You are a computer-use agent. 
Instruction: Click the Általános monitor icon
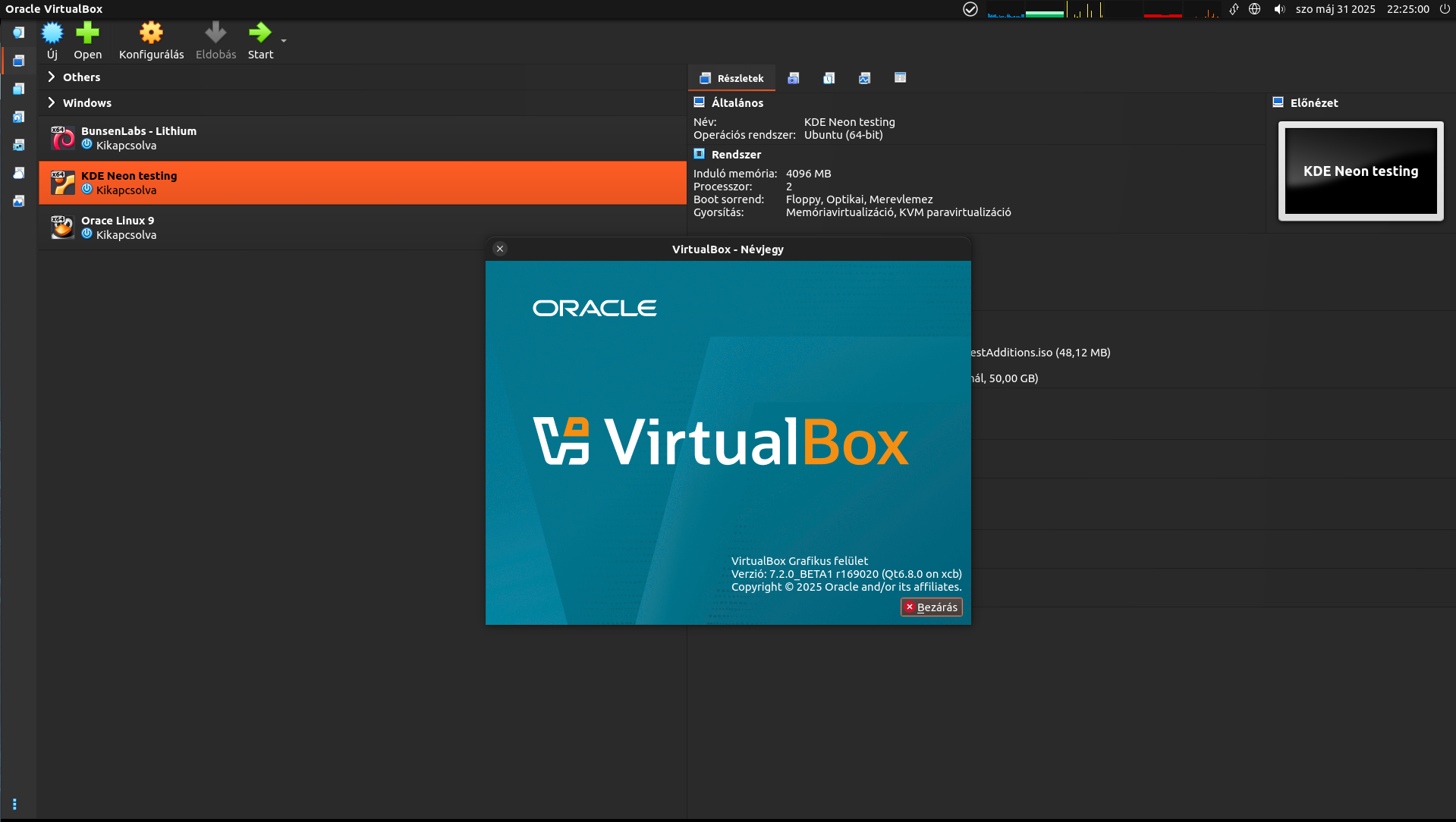point(700,102)
